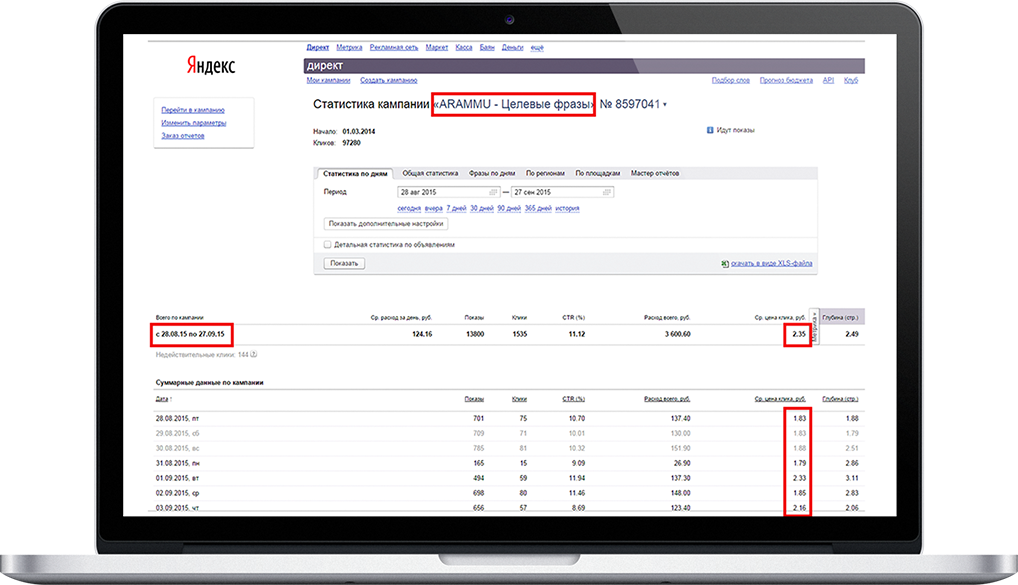
Task: Click Изменить параметры in sidebar
Action: pos(193,123)
